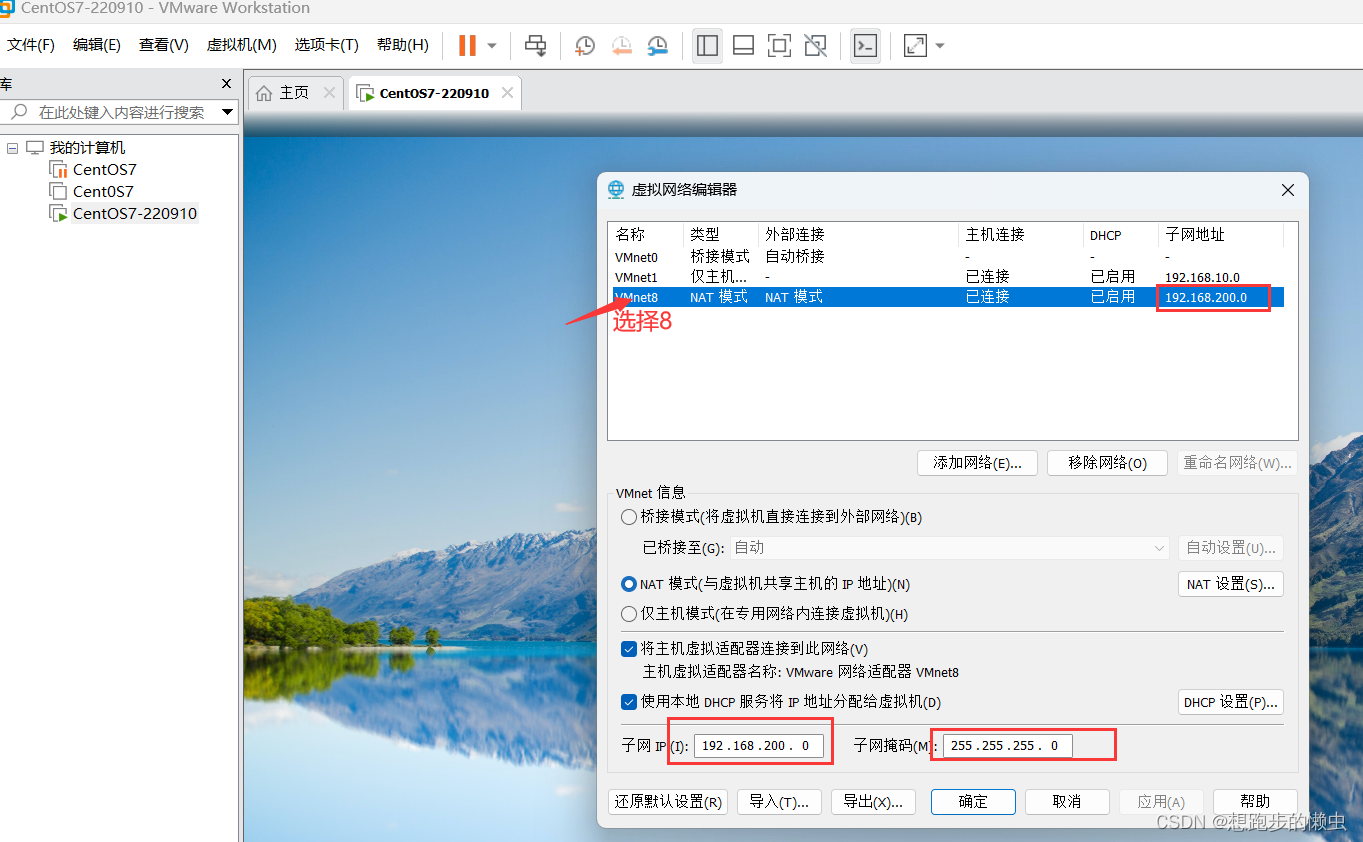
Task: Toggle the library sidebar view icon
Action: point(708,45)
